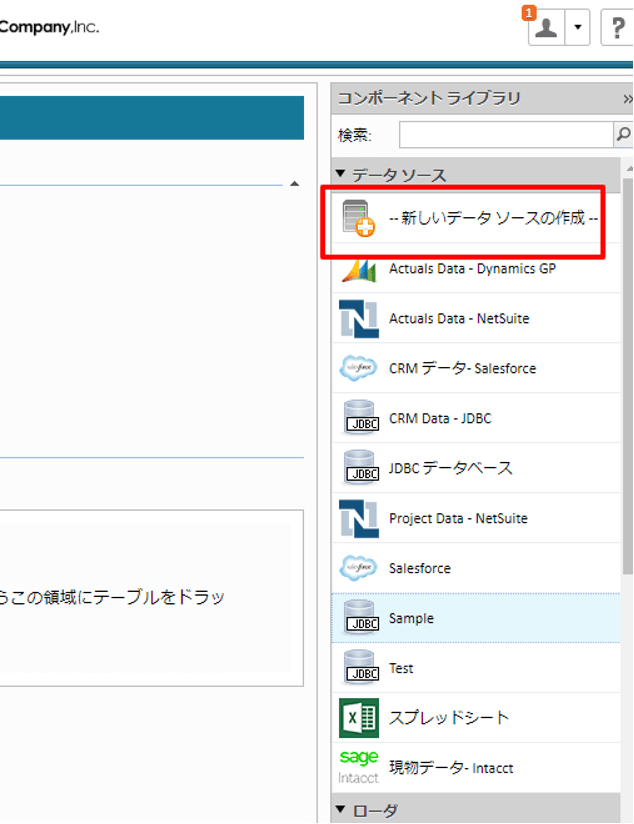The height and width of the screenshot is (824, 634).
Task: Select 現物データ- Intacct text
Action: 451,768
